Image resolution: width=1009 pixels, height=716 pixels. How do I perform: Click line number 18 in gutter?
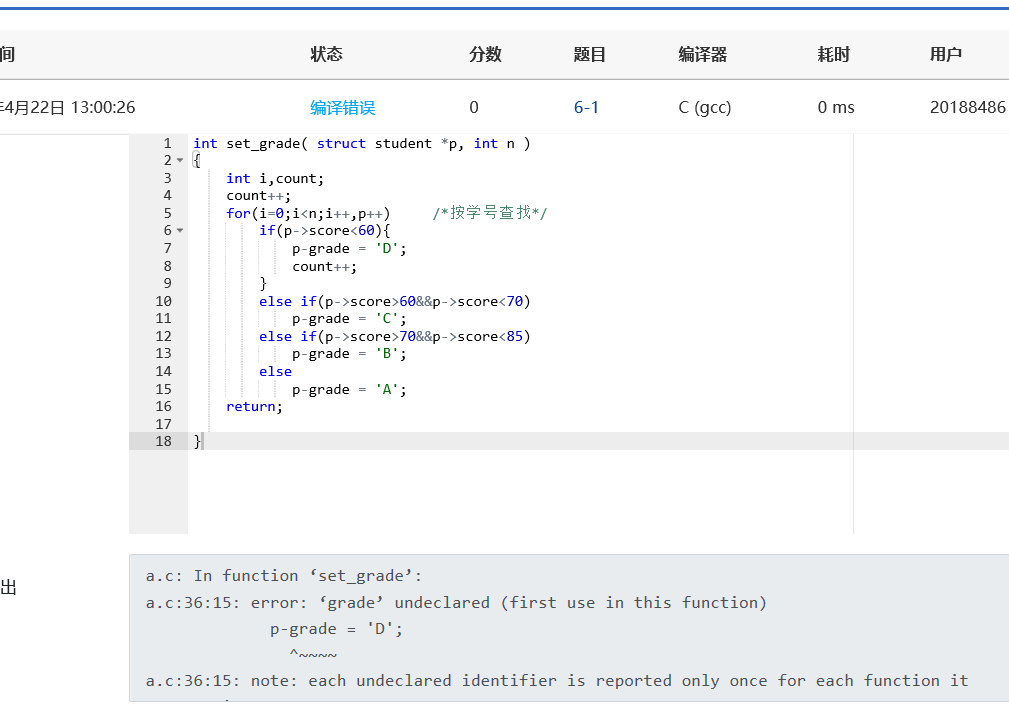pyautogui.click(x=163, y=441)
